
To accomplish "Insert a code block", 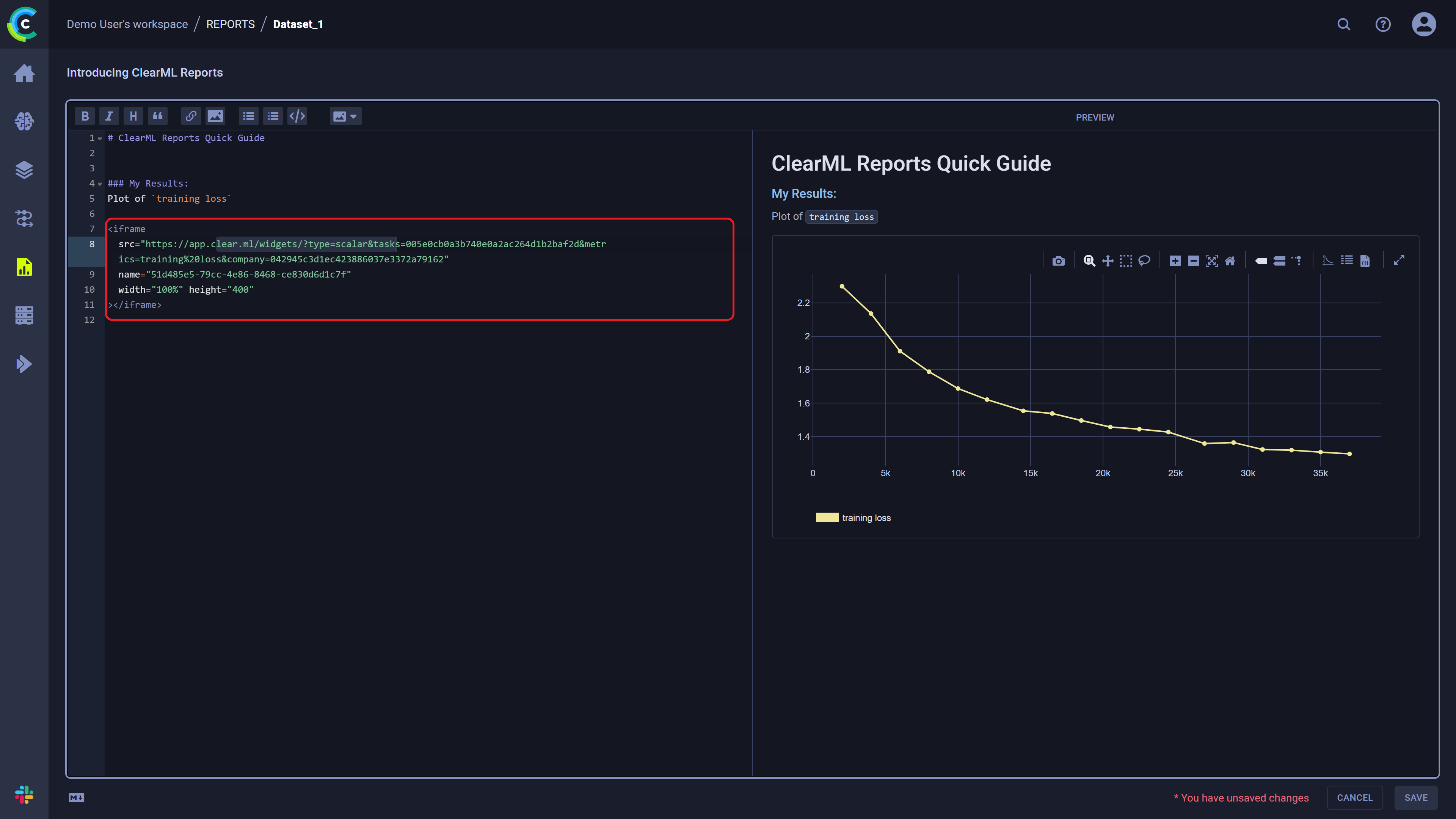I will point(297,116).
